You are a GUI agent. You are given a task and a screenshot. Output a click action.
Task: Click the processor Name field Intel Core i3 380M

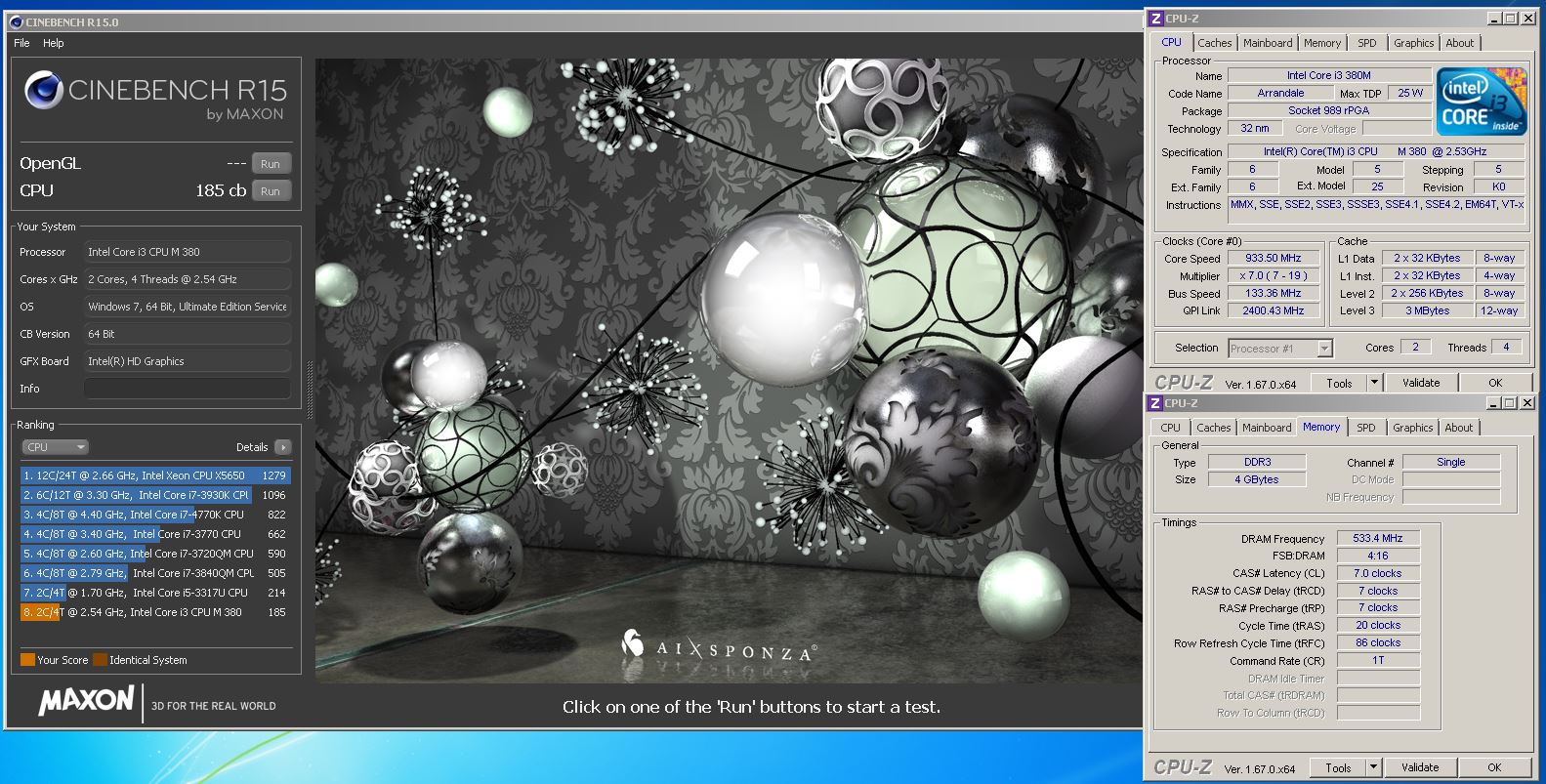point(1328,75)
